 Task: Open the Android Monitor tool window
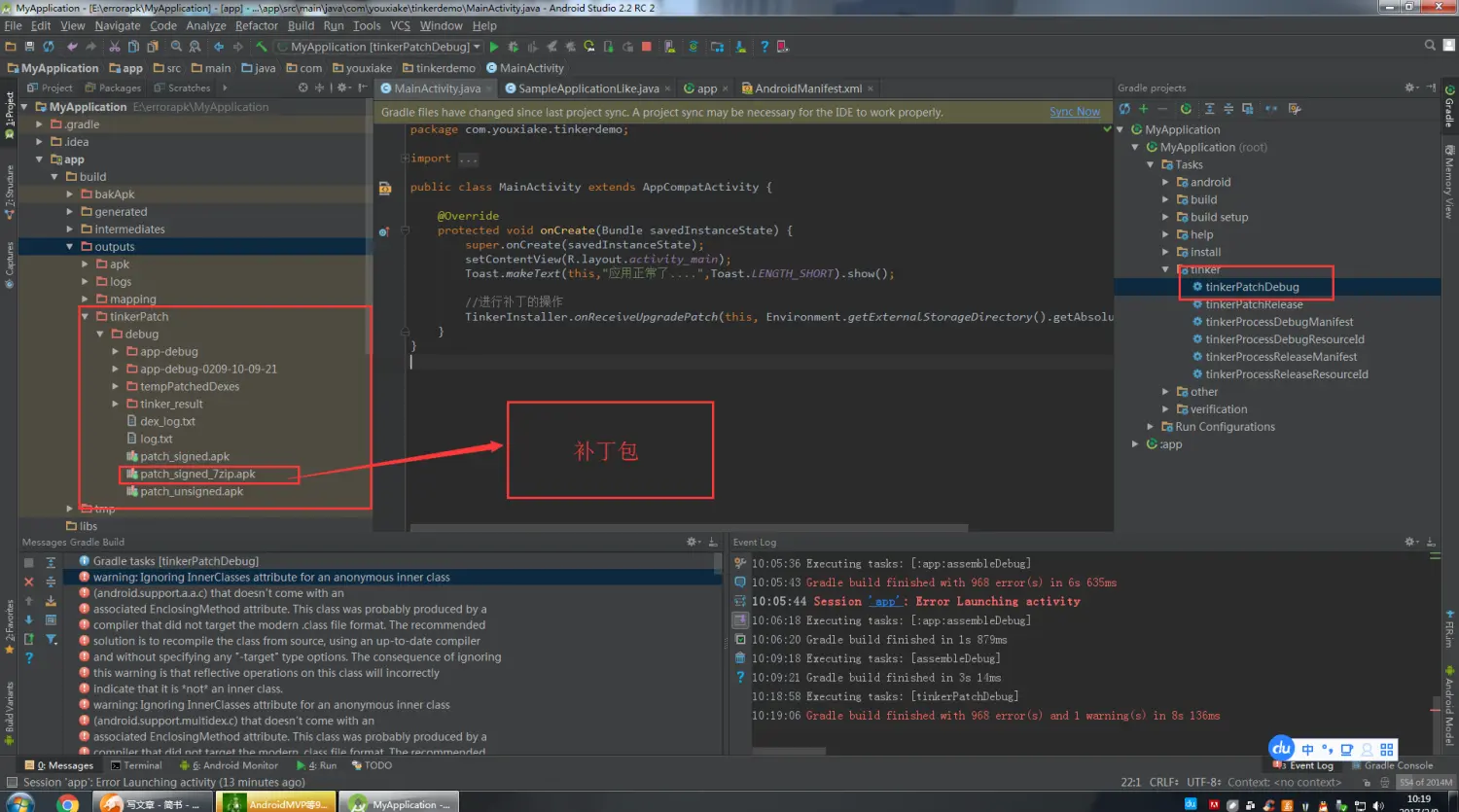click(x=229, y=765)
